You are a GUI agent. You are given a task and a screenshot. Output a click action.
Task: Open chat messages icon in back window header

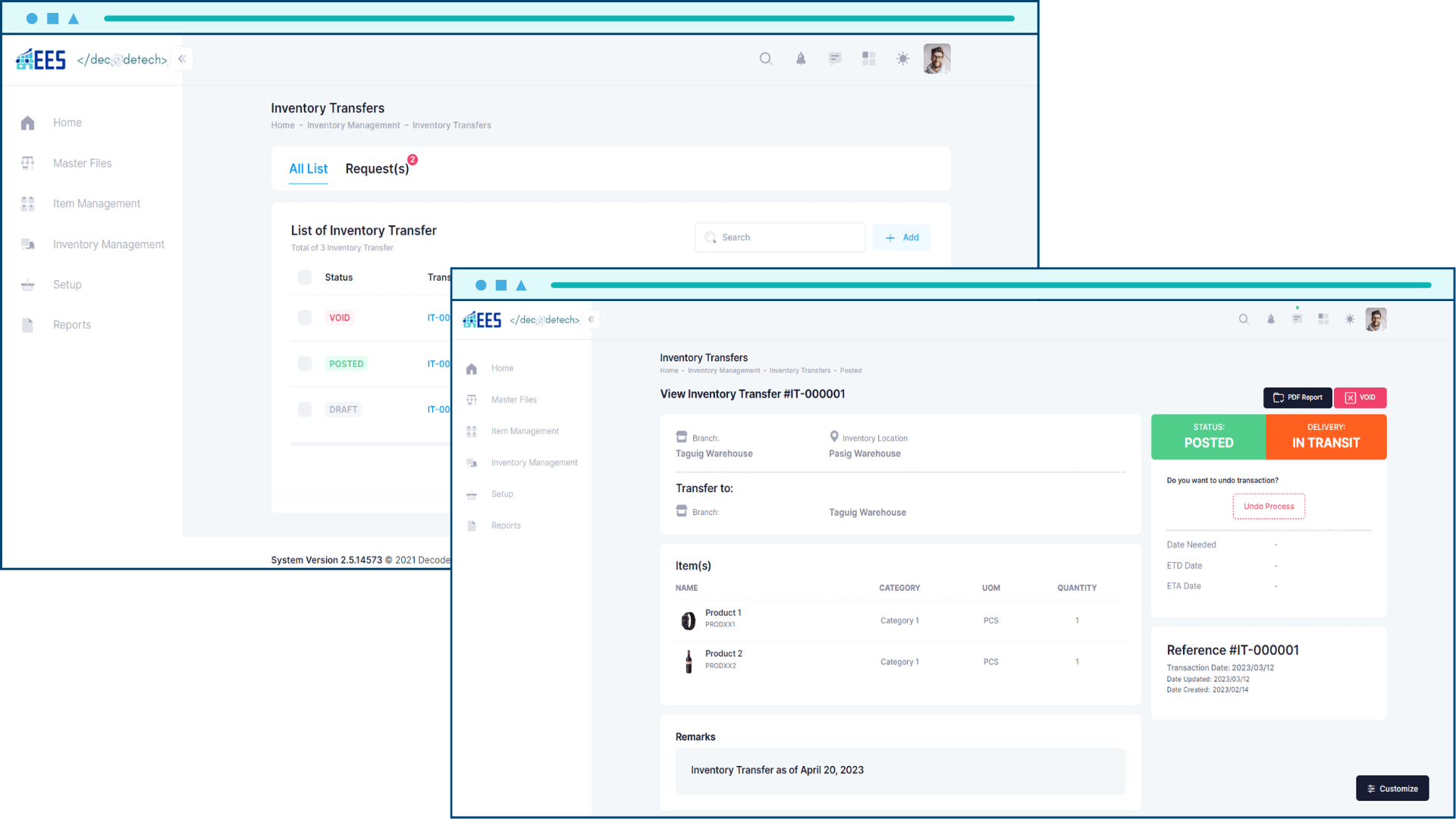835,59
